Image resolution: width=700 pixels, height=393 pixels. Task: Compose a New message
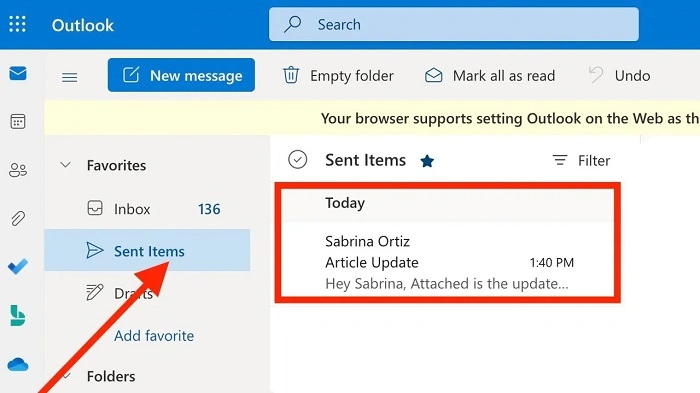pos(181,75)
